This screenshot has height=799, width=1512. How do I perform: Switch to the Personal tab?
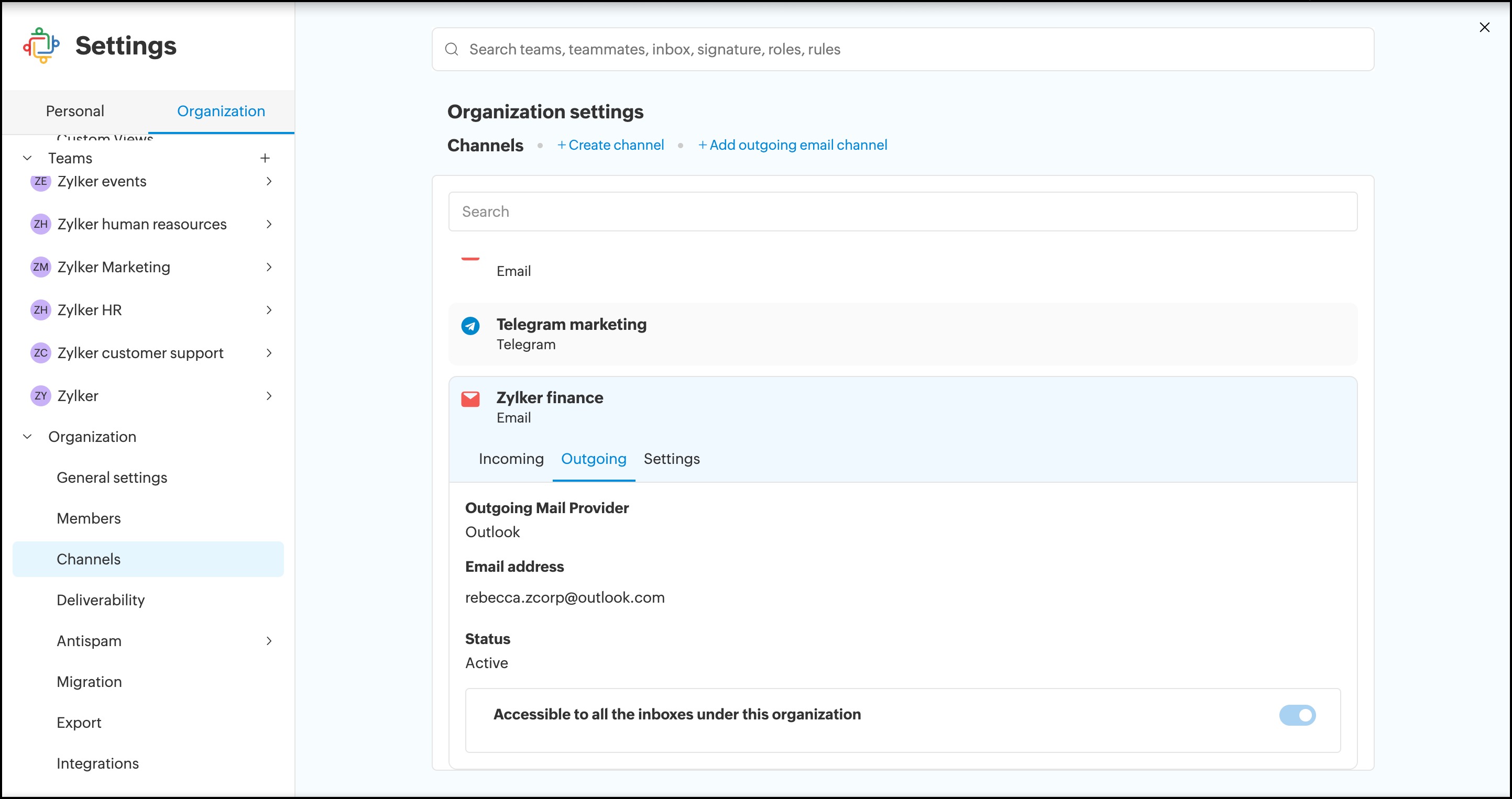point(75,111)
